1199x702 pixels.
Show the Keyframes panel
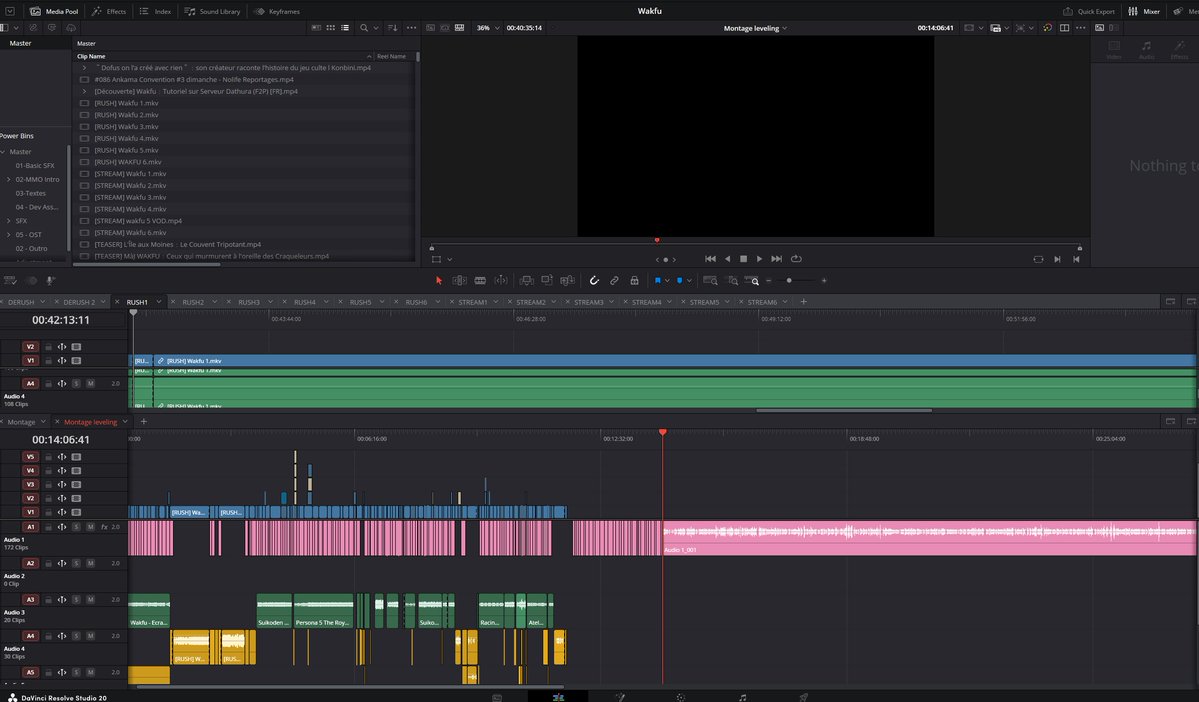277,11
